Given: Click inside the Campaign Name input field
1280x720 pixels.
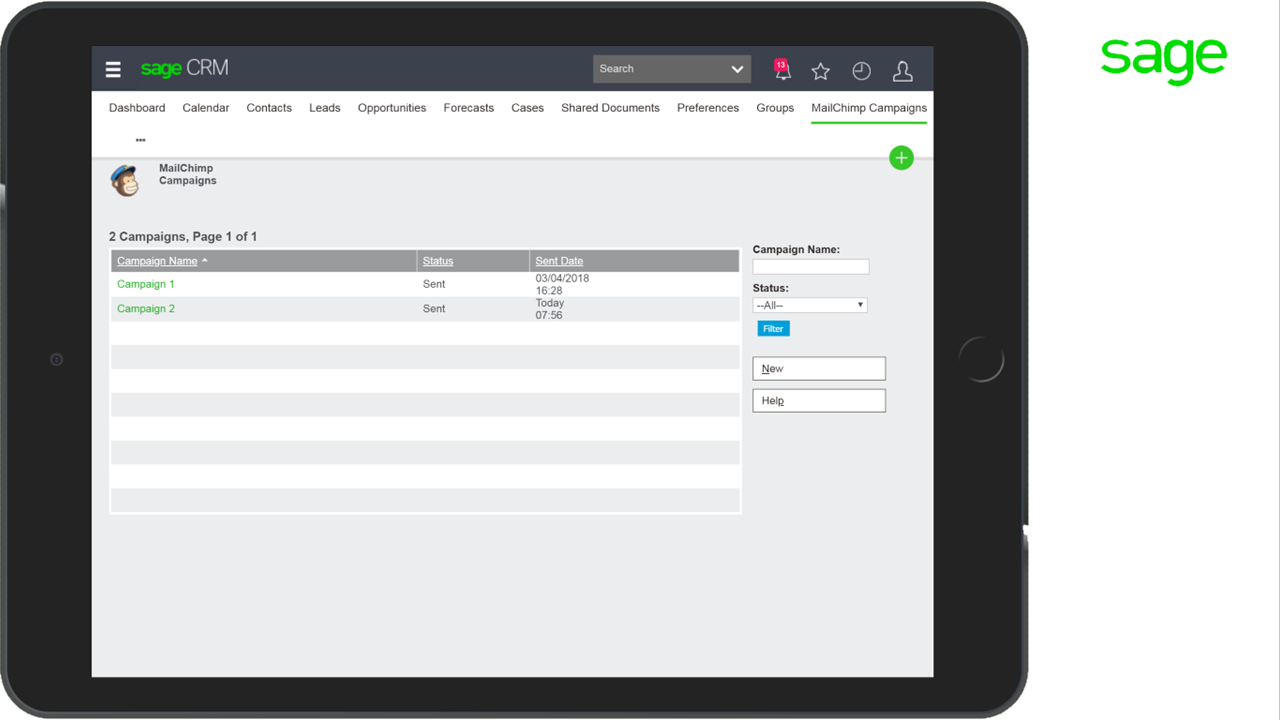Looking at the screenshot, I should coord(810,266).
